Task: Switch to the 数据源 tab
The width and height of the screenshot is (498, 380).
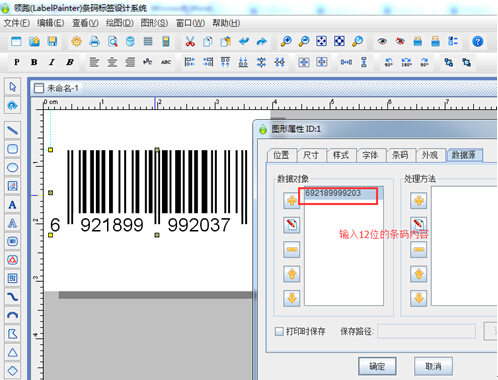Action: [464, 155]
